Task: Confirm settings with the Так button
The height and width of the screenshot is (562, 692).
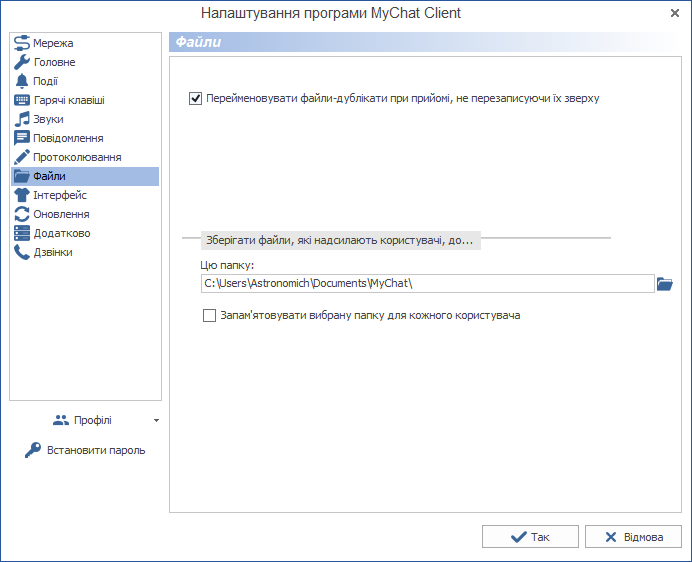Action: click(530, 536)
